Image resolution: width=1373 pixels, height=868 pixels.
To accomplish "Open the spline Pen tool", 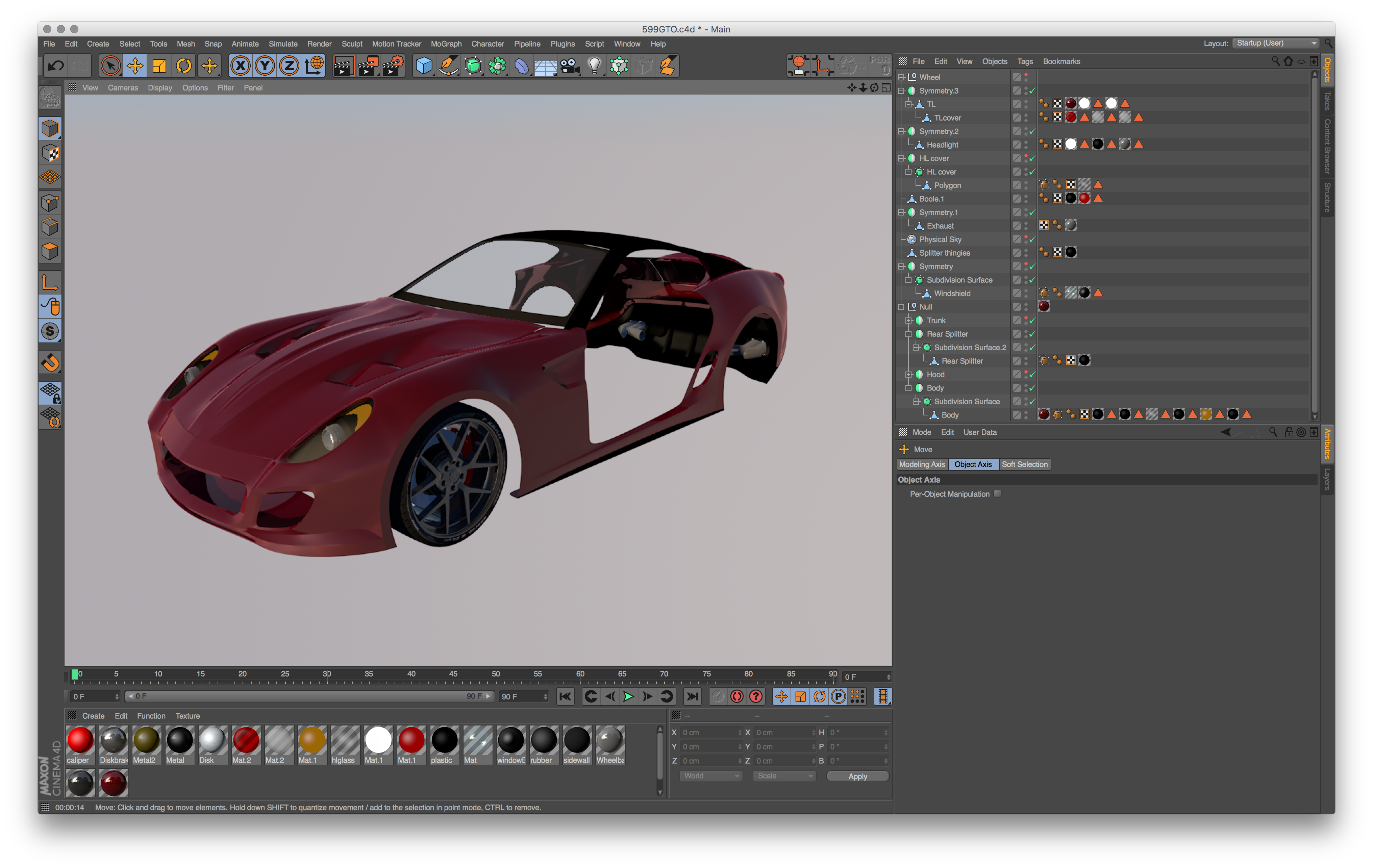I will click(449, 66).
